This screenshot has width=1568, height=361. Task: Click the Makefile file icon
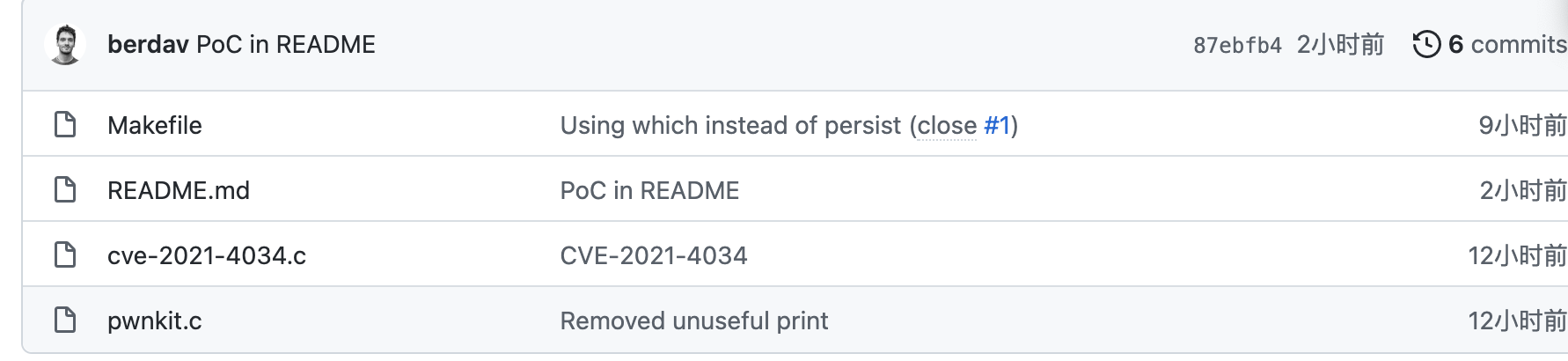(x=65, y=125)
